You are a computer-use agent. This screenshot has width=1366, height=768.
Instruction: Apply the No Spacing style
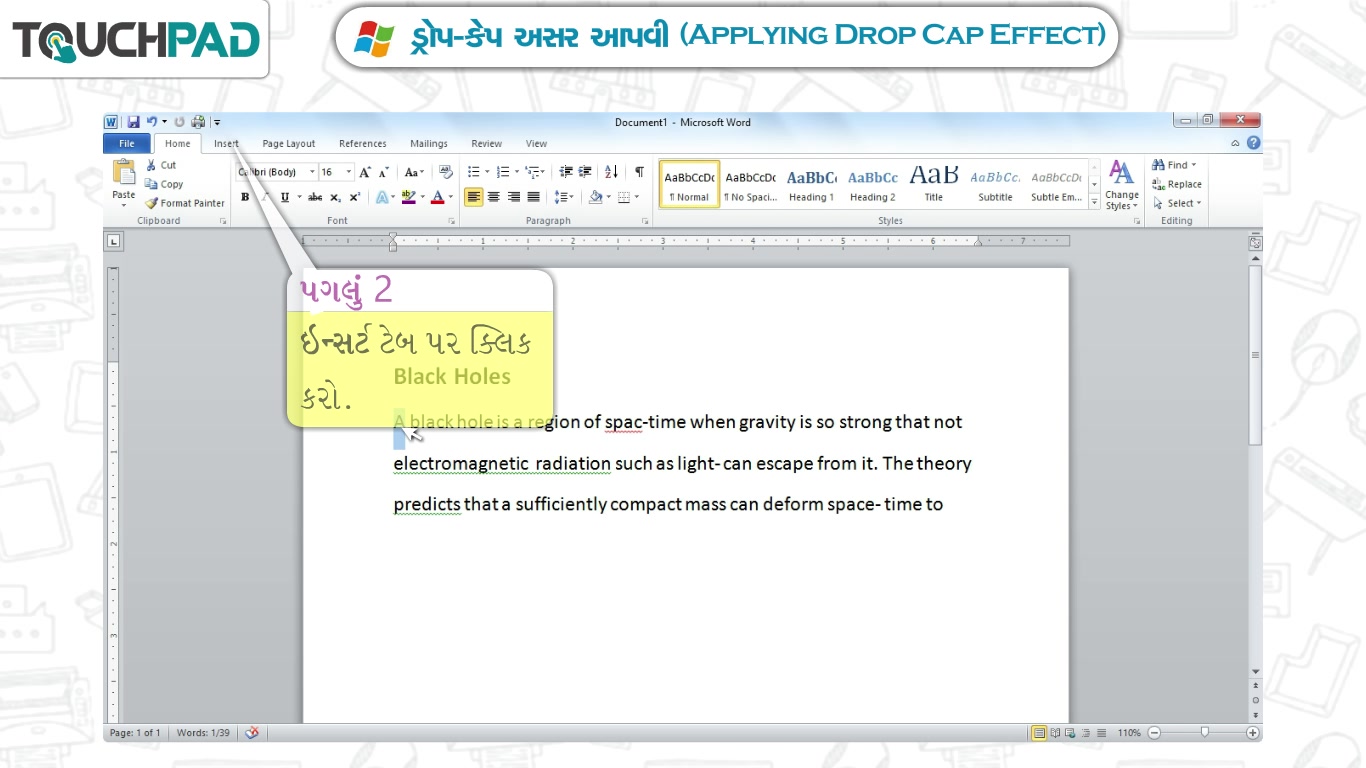(x=750, y=184)
